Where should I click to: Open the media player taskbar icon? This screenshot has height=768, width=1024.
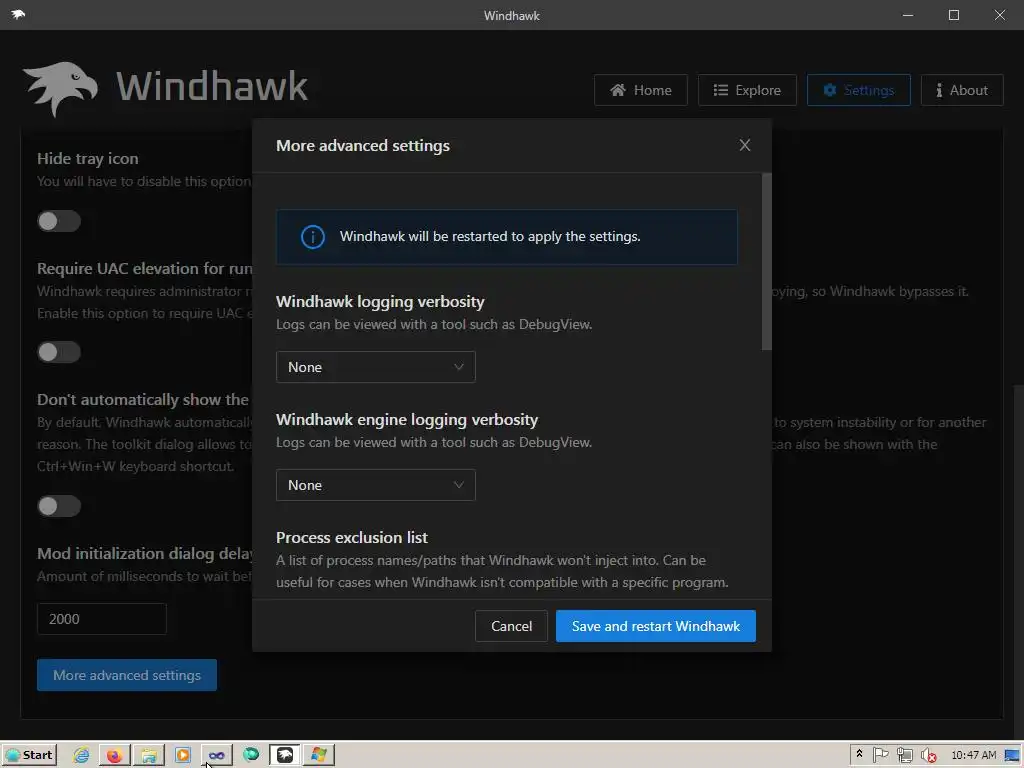(x=183, y=755)
